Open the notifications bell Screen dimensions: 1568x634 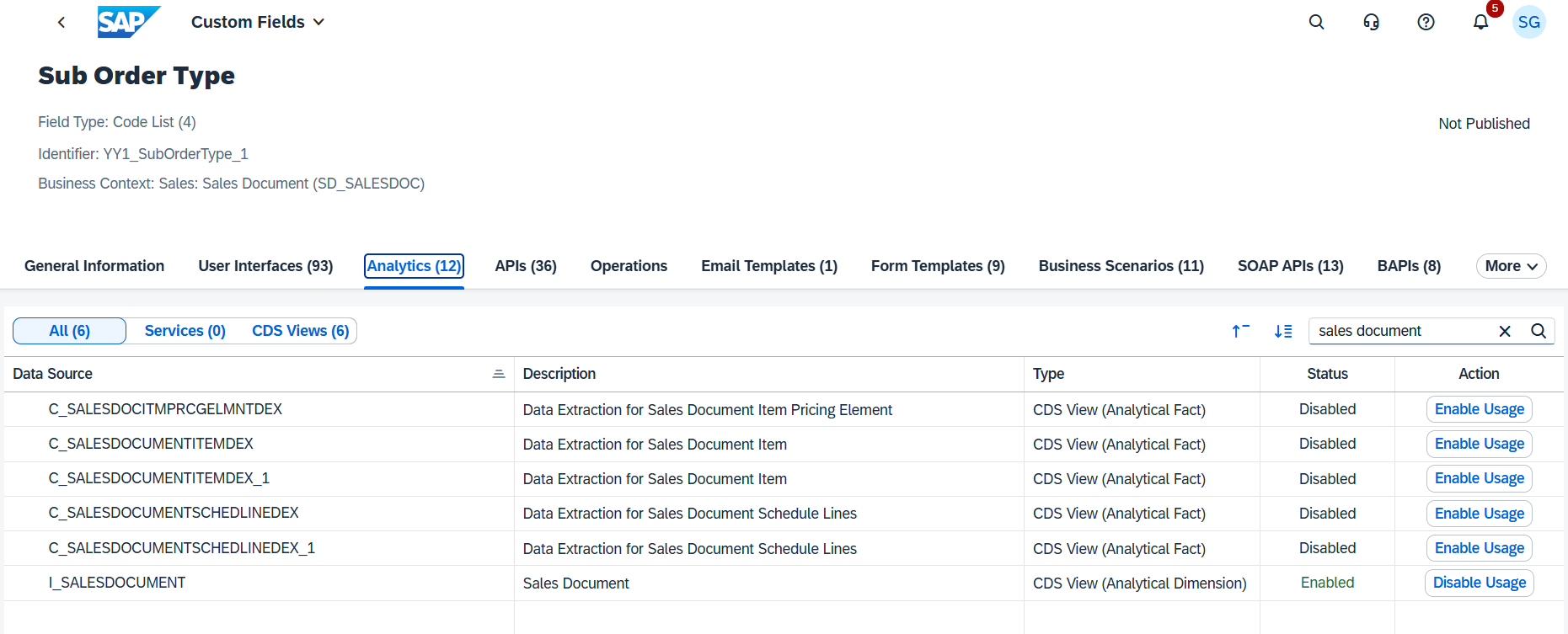1480,23
